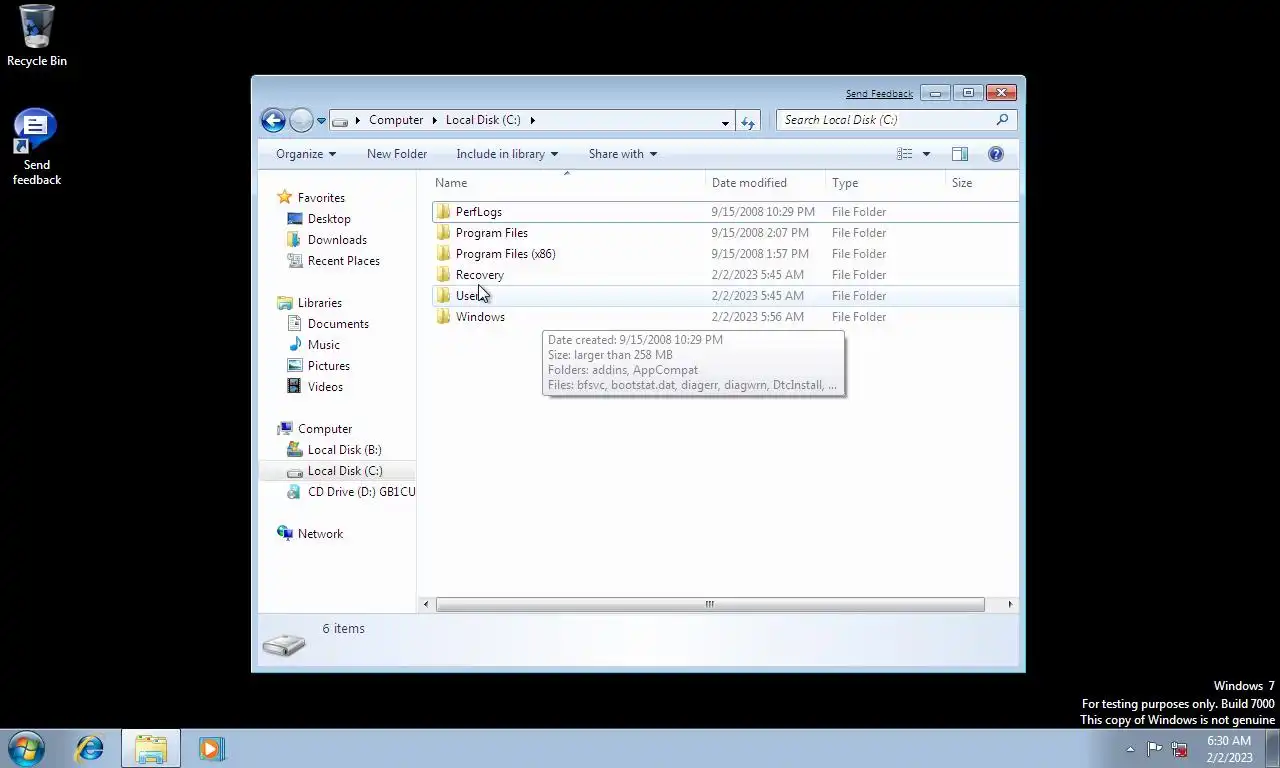Expand the arrow after Computer breadcrumb
Viewport: 1280px width, 768px height.
(x=435, y=121)
